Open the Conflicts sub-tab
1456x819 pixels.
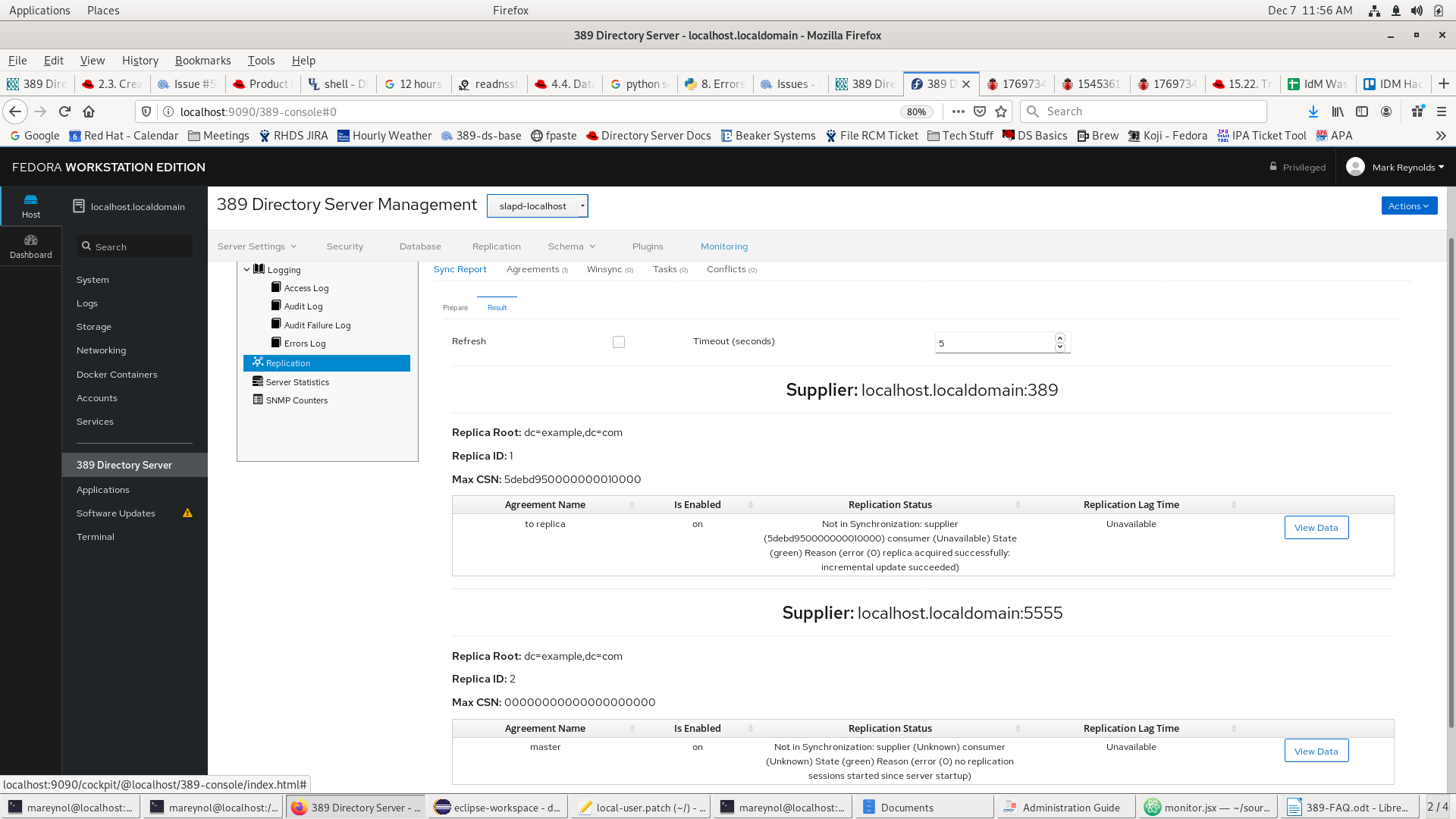pos(731,269)
